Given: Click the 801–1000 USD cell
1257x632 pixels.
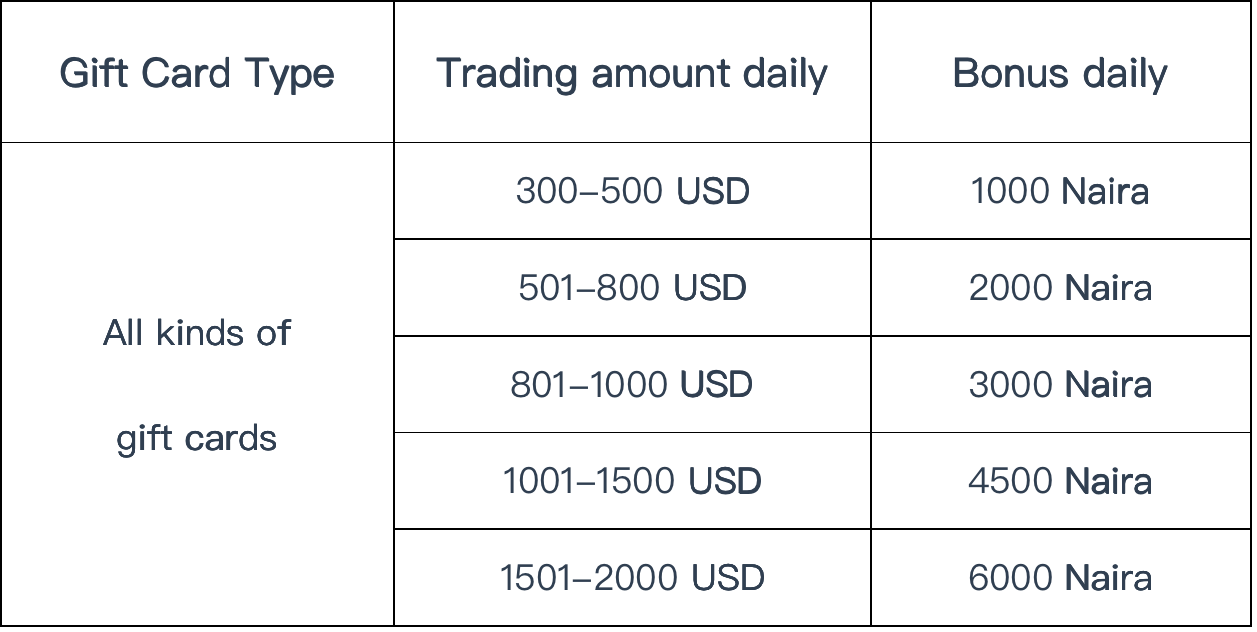Looking at the screenshot, I should (632, 384).
